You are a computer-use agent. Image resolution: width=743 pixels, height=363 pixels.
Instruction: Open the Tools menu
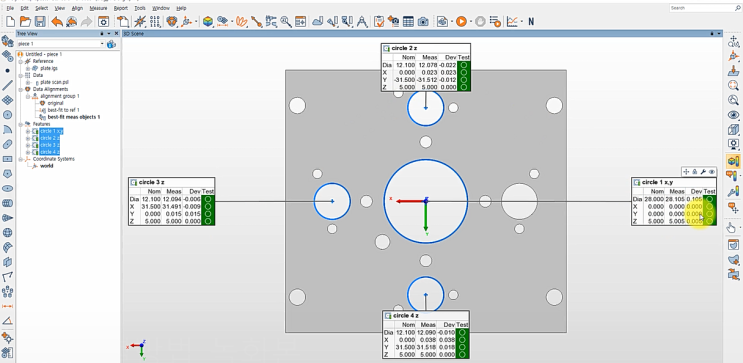[140, 8]
